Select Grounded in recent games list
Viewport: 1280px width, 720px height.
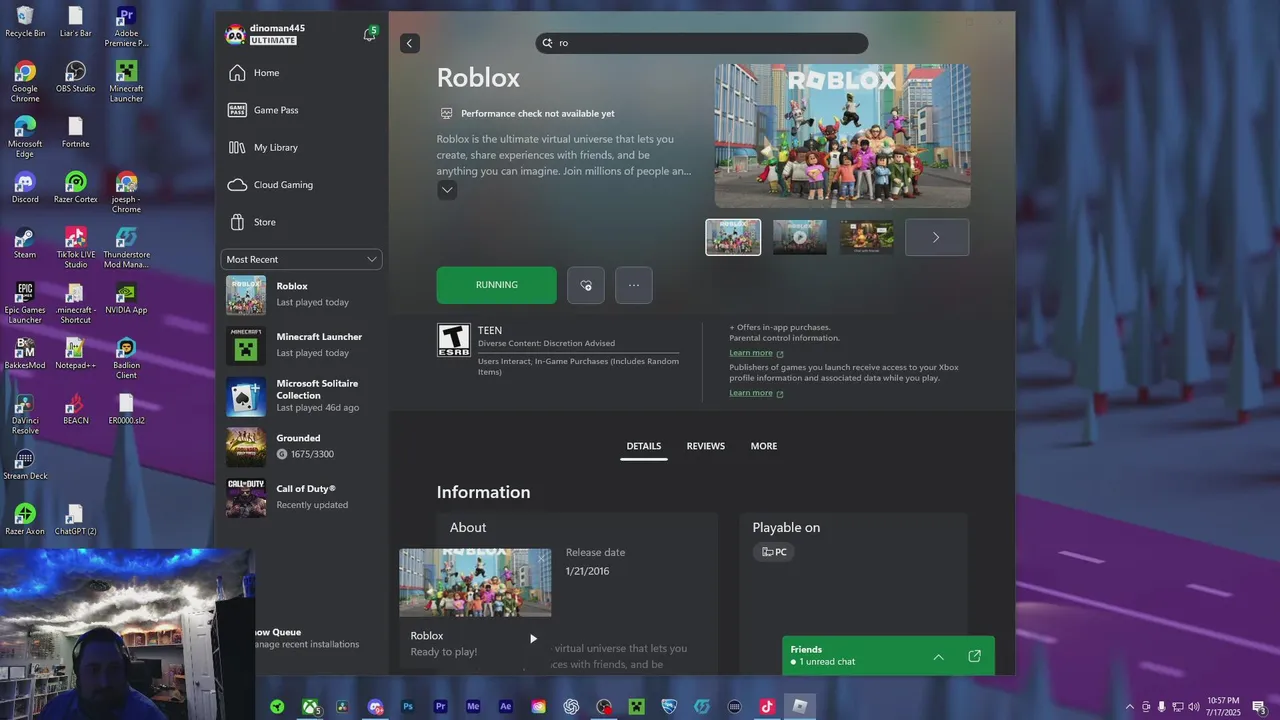[301, 447]
